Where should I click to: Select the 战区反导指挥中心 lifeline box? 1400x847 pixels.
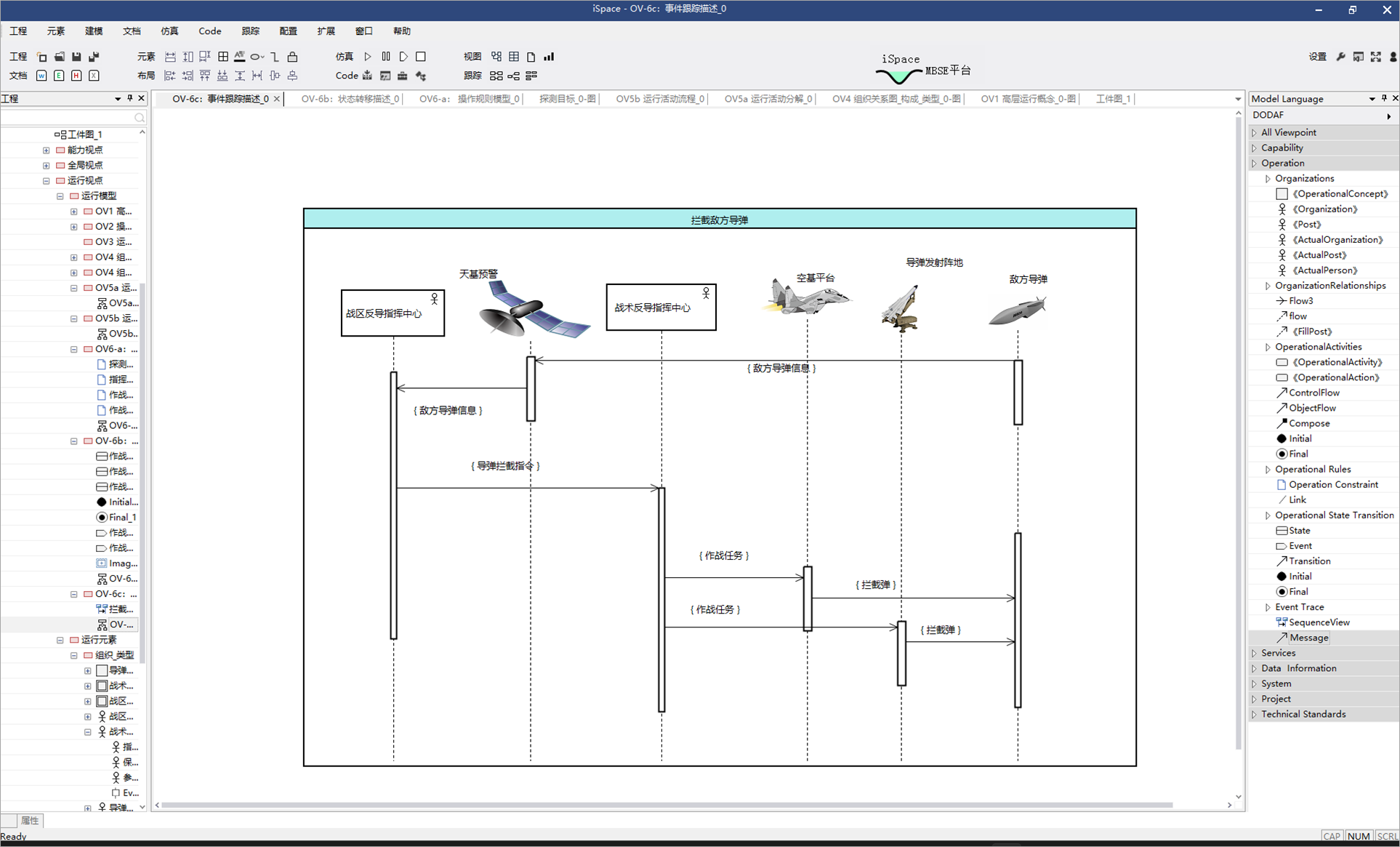[x=393, y=313]
